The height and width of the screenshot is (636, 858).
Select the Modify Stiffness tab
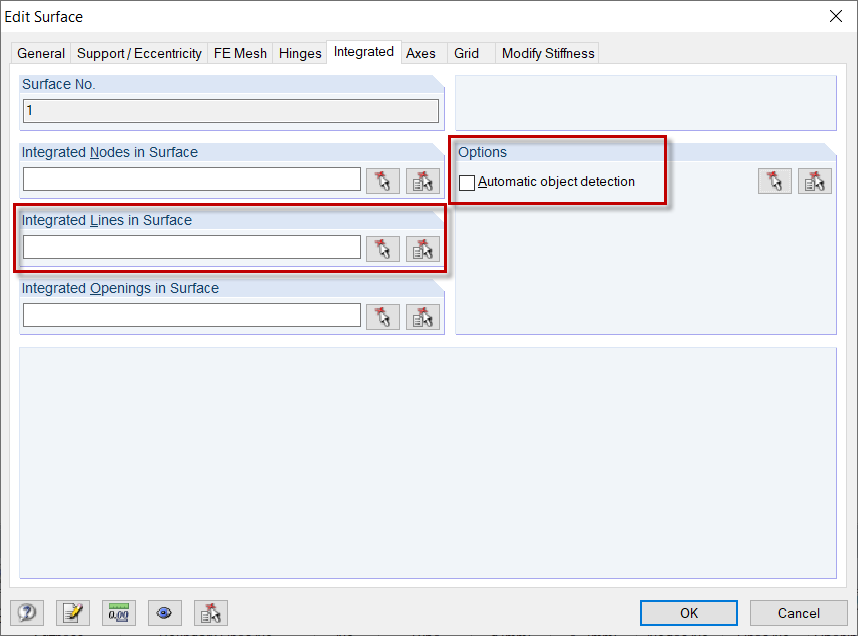click(x=547, y=53)
